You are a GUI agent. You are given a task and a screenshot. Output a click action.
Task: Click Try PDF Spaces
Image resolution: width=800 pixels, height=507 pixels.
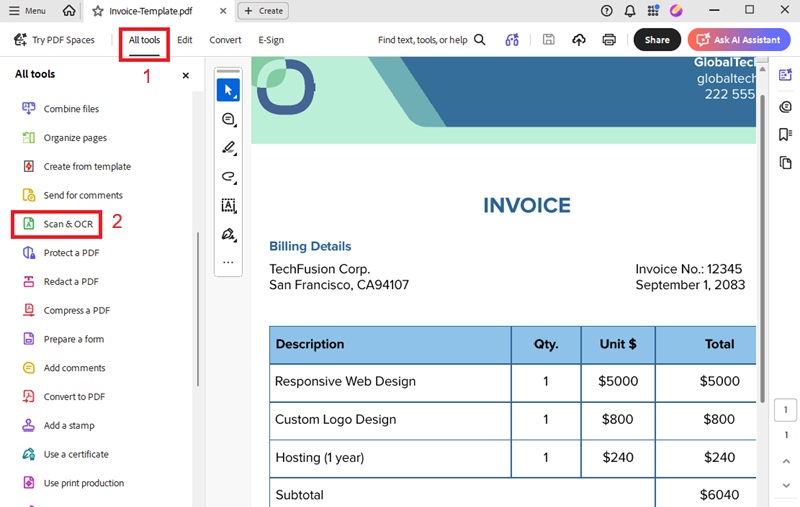coord(54,40)
